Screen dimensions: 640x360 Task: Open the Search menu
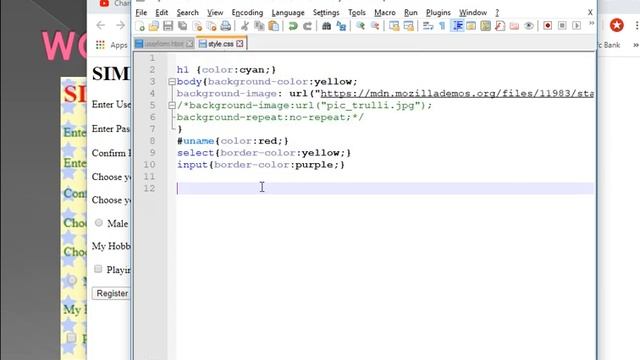click(187, 13)
